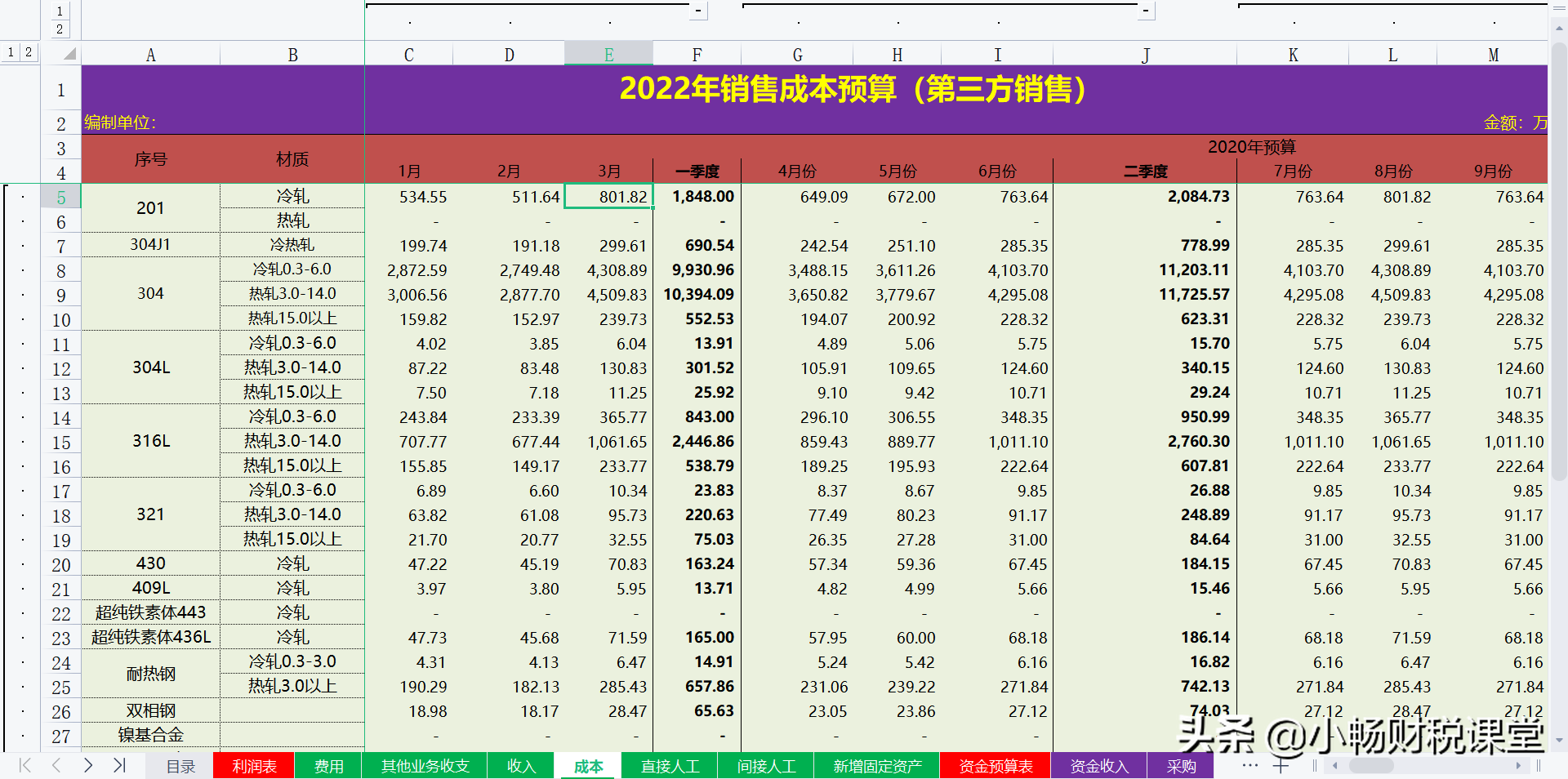Image resolution: width=1568 pixels, height=779 pixels.
Task: Click the previous sheet arrow icon
Action: pyautogui.click(x=56, y=766)
